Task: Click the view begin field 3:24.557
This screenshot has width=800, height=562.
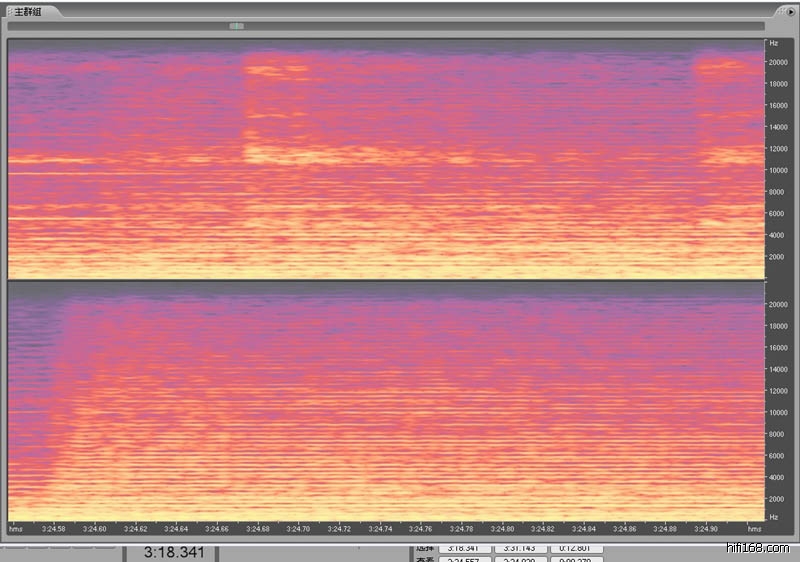Action: point(465,559)
